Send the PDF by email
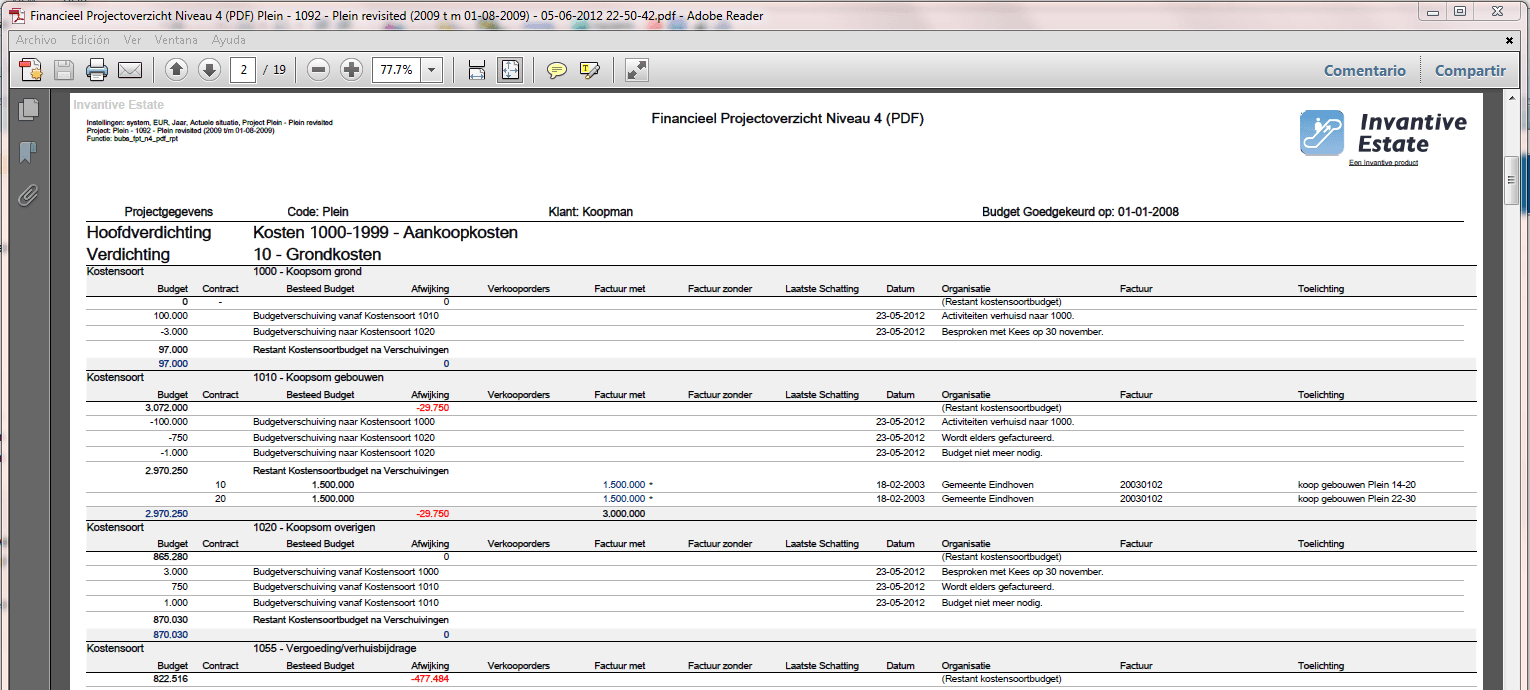This screenshot has width=1530, height=690. tap(130, 70)
